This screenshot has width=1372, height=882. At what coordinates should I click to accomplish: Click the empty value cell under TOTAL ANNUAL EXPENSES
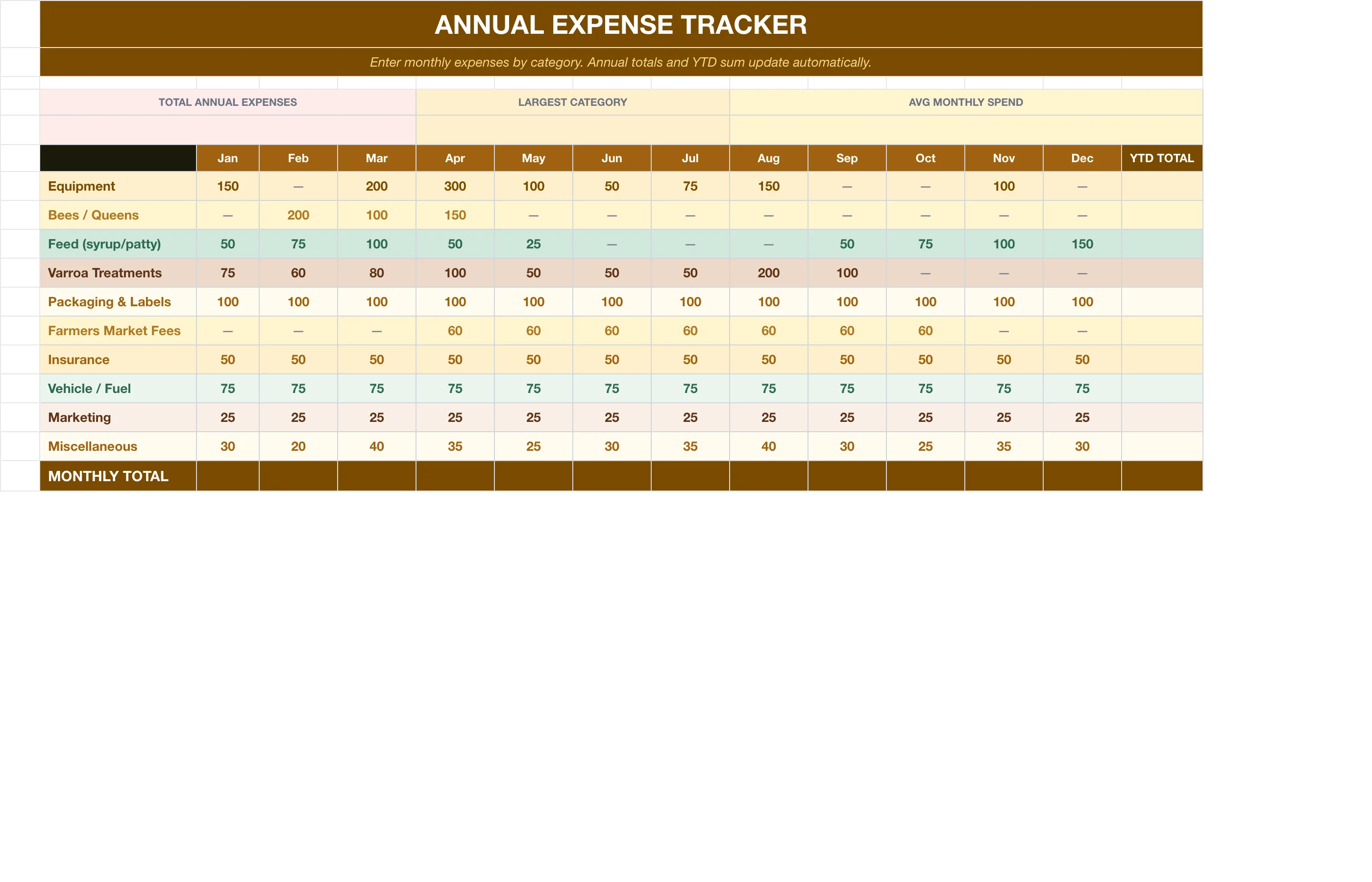point(227,130)
